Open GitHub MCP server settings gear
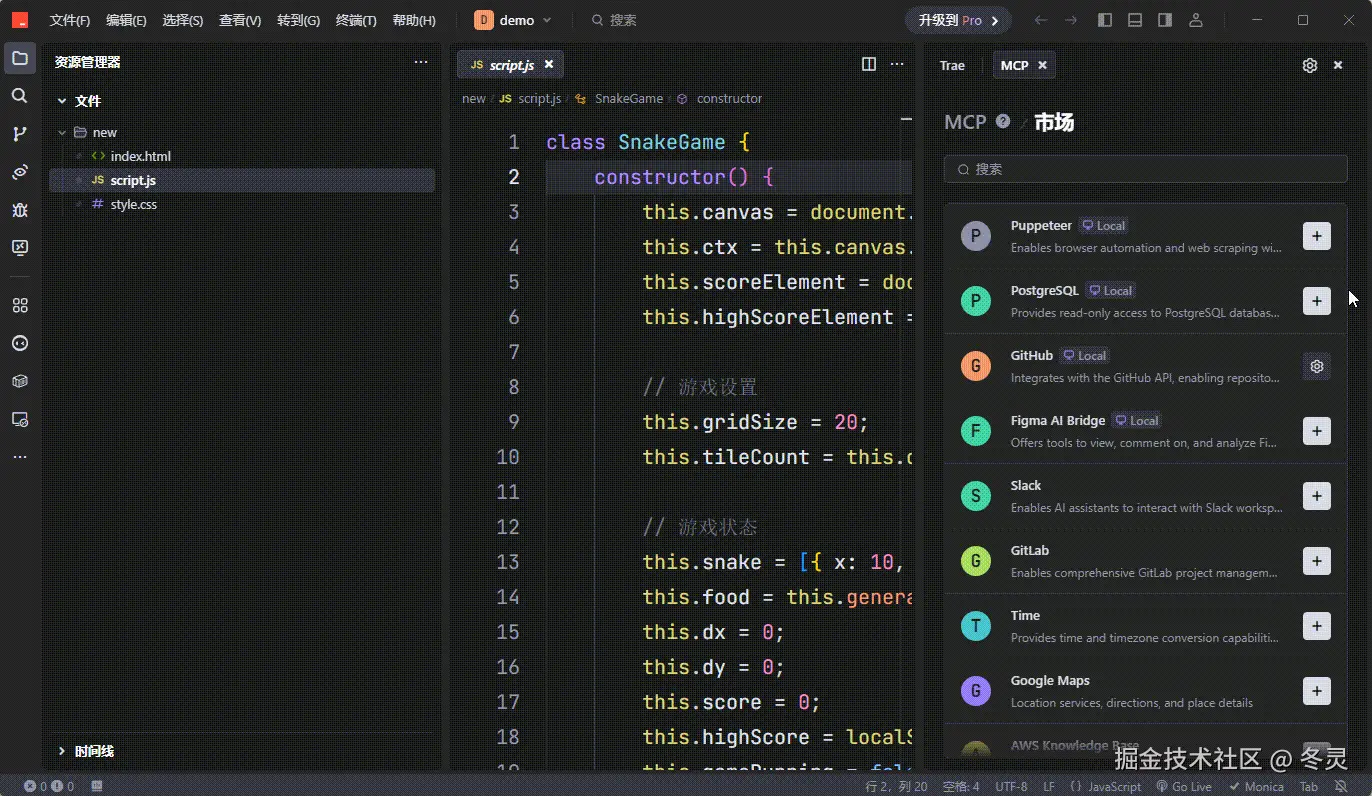 point(1317,366)
